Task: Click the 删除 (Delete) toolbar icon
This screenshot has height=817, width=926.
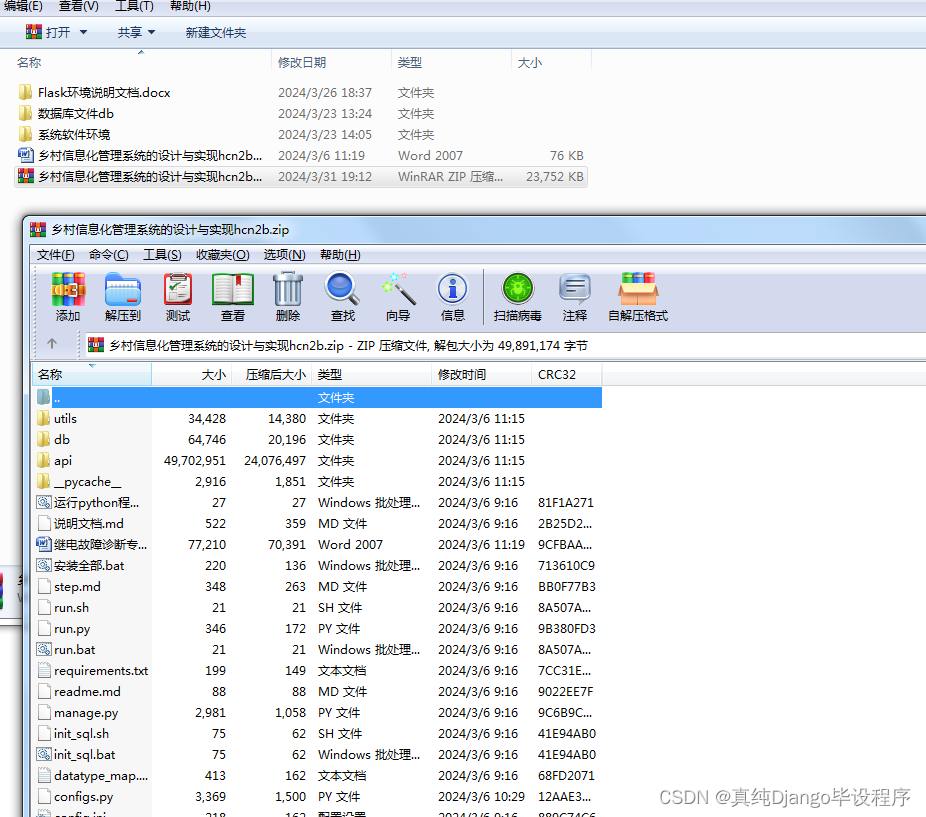Action: (286, 297)
